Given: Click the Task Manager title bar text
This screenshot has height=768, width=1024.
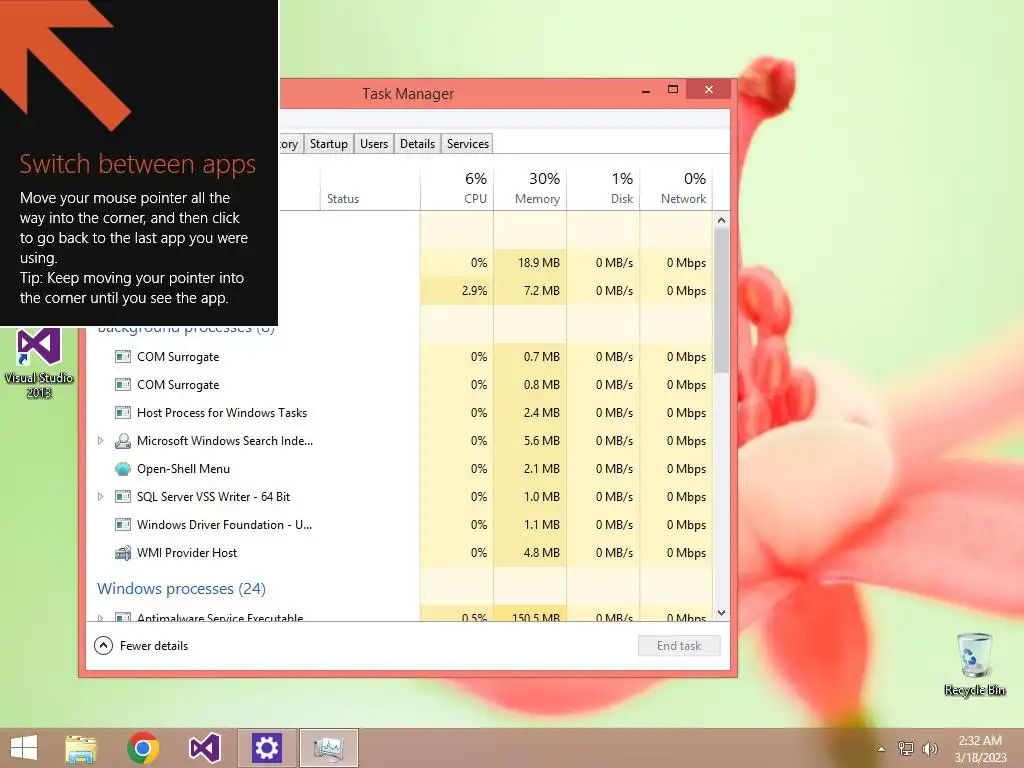Looking at the screenshot, I should tap(408, 94).
